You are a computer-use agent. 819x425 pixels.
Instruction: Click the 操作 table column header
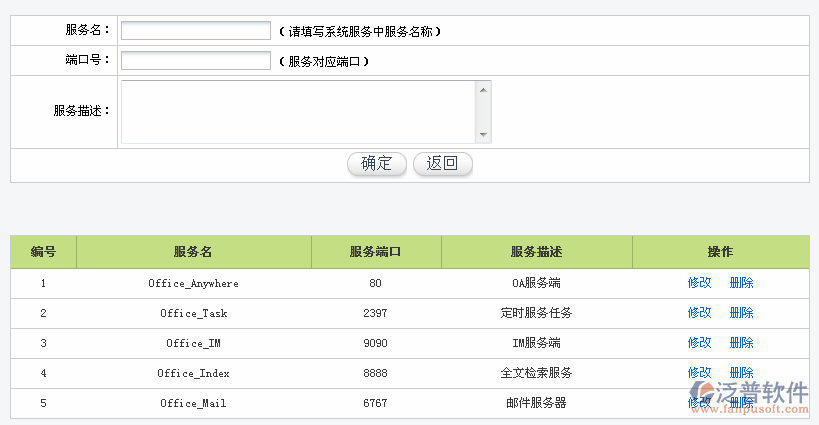pyautogui.click(x=720, y=252)
